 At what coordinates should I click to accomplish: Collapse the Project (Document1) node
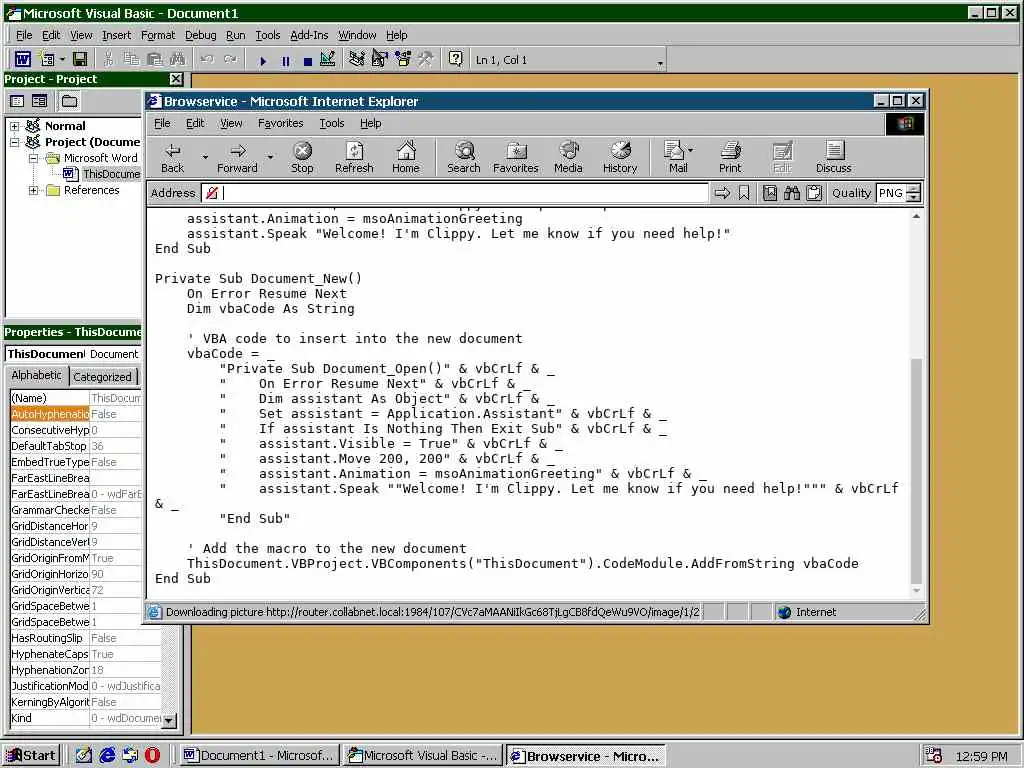point(14,142)
